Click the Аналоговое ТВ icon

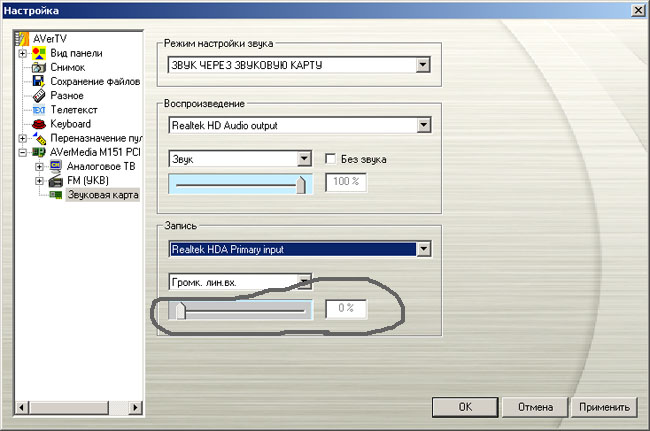click(56, 166)
